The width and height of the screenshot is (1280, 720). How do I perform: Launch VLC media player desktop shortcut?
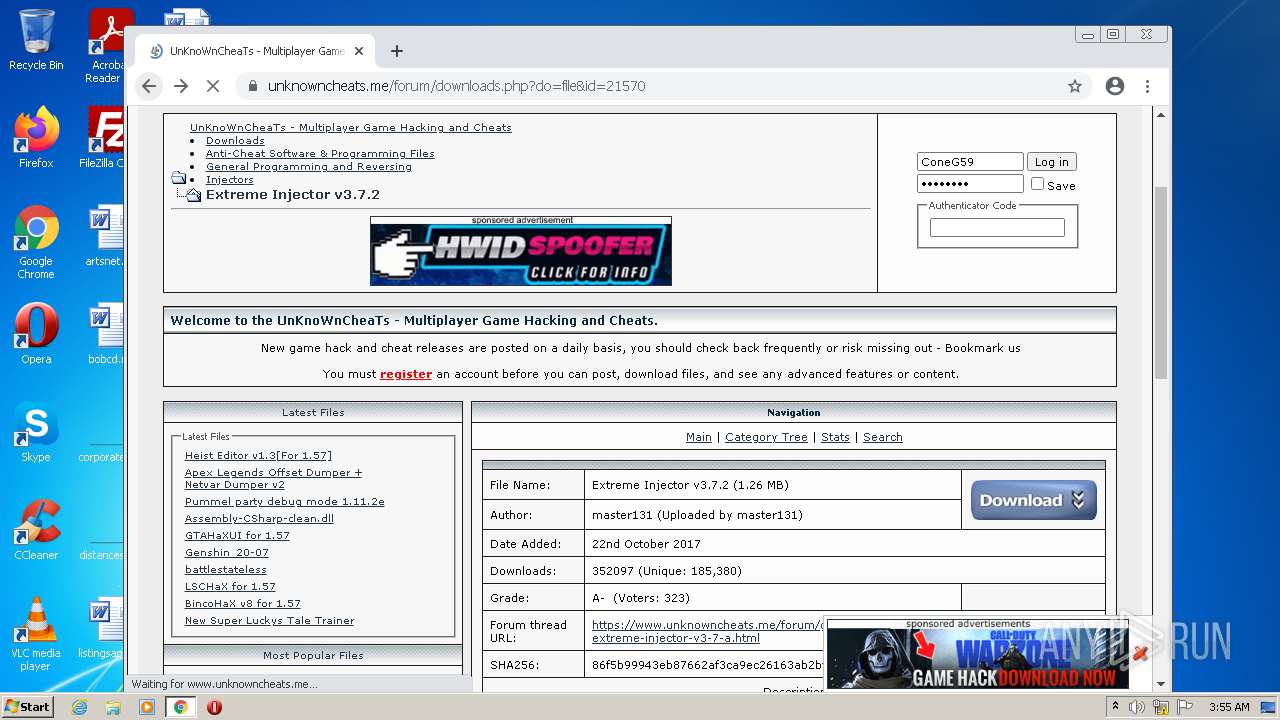[x=36, y=634]
